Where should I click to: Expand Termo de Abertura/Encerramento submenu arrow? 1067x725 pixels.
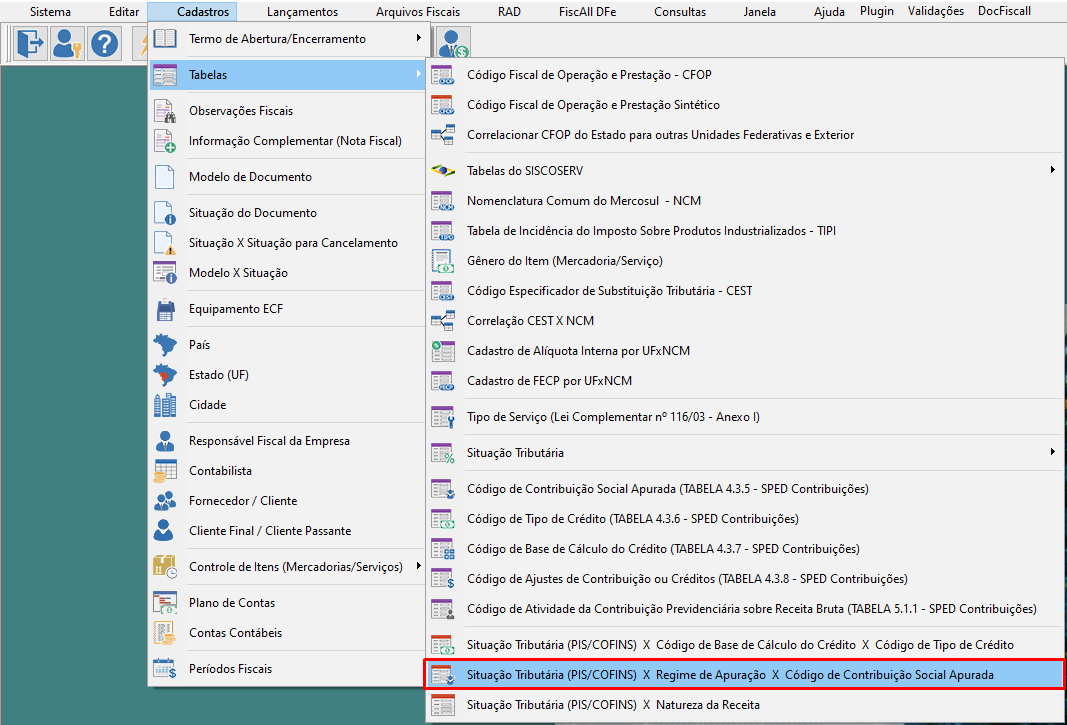(418, 38)
